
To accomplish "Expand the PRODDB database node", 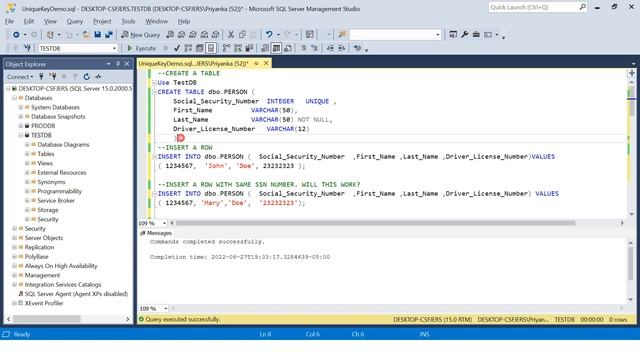I will pos(20,126).
